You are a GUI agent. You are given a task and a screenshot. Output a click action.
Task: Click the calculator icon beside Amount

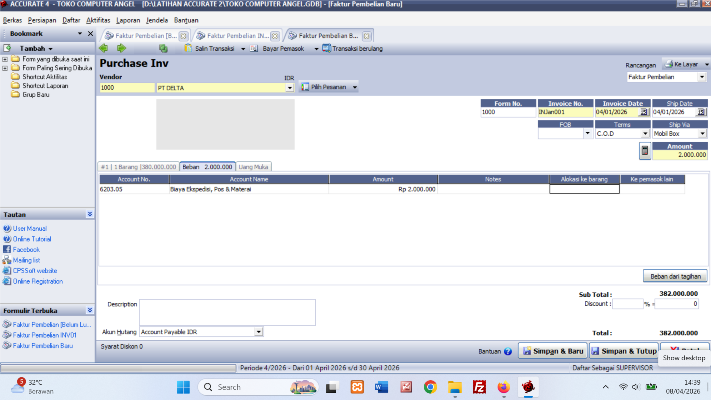click(645, 151)
